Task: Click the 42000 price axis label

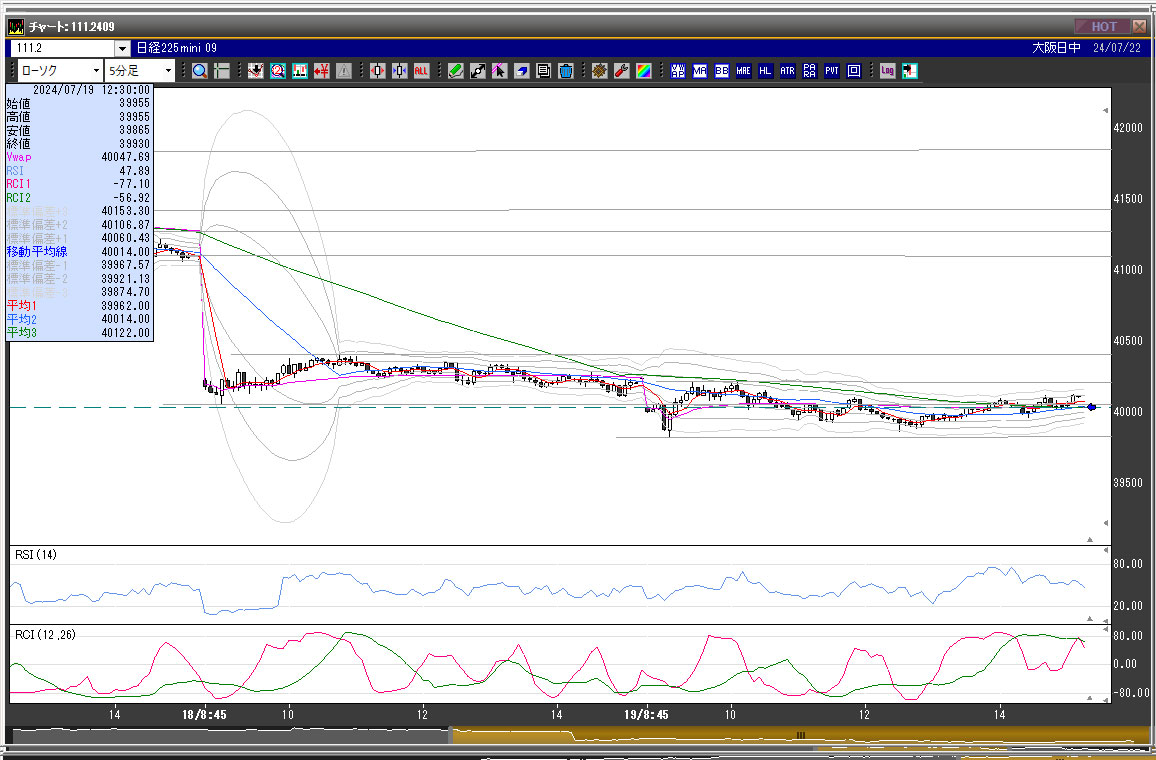Action: [x=1128, y=128]
